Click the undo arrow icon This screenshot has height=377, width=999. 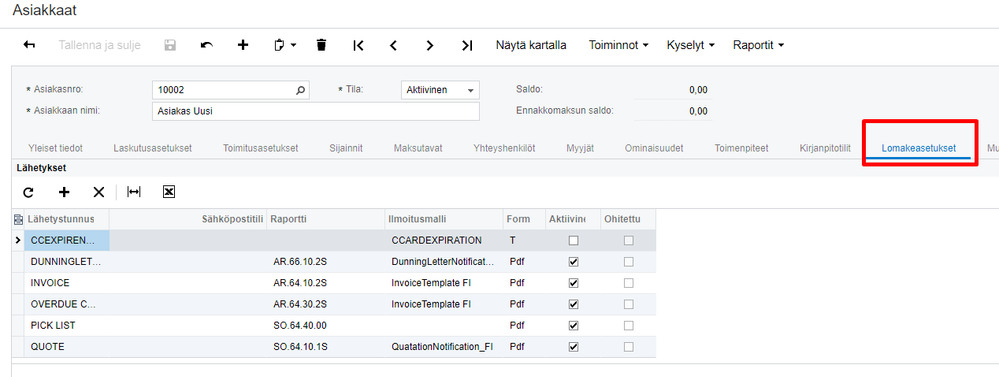pos(206,45)
